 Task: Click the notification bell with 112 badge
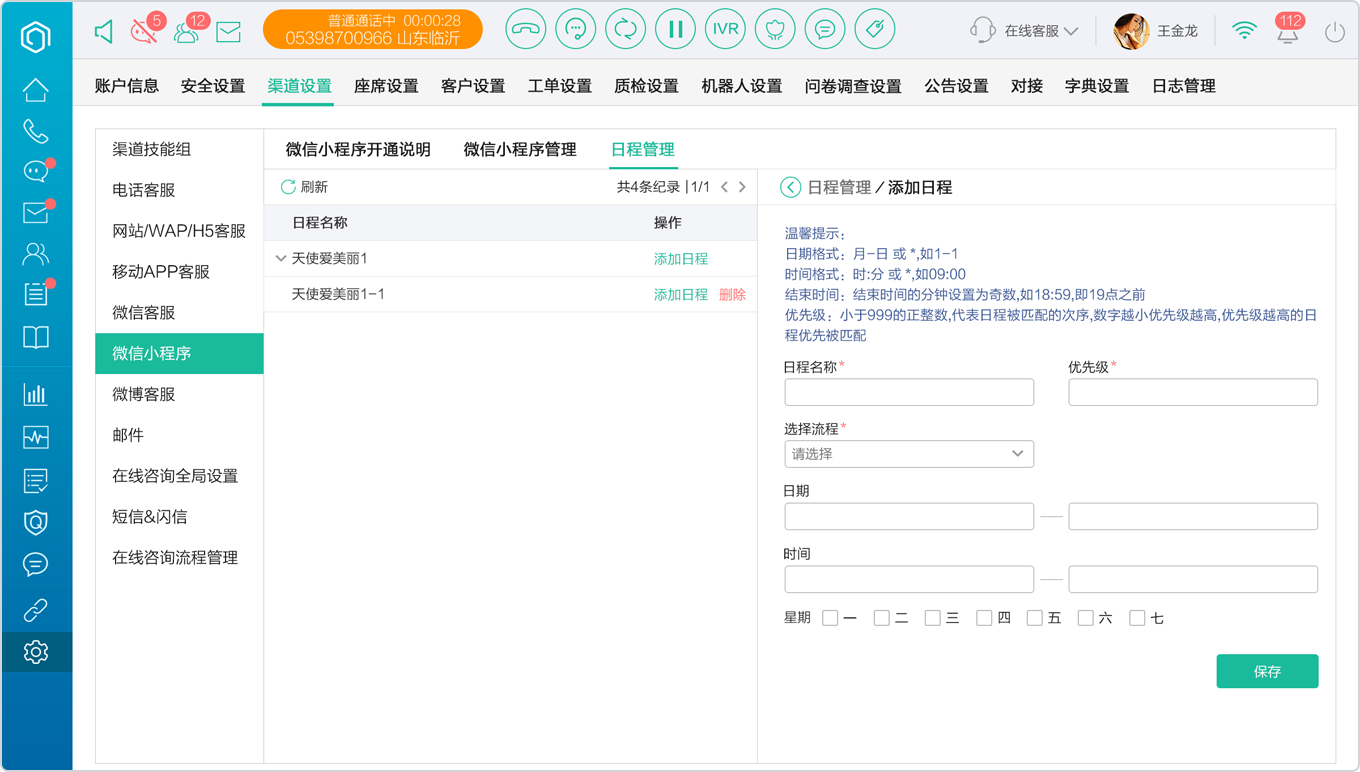pos(1288,30)
